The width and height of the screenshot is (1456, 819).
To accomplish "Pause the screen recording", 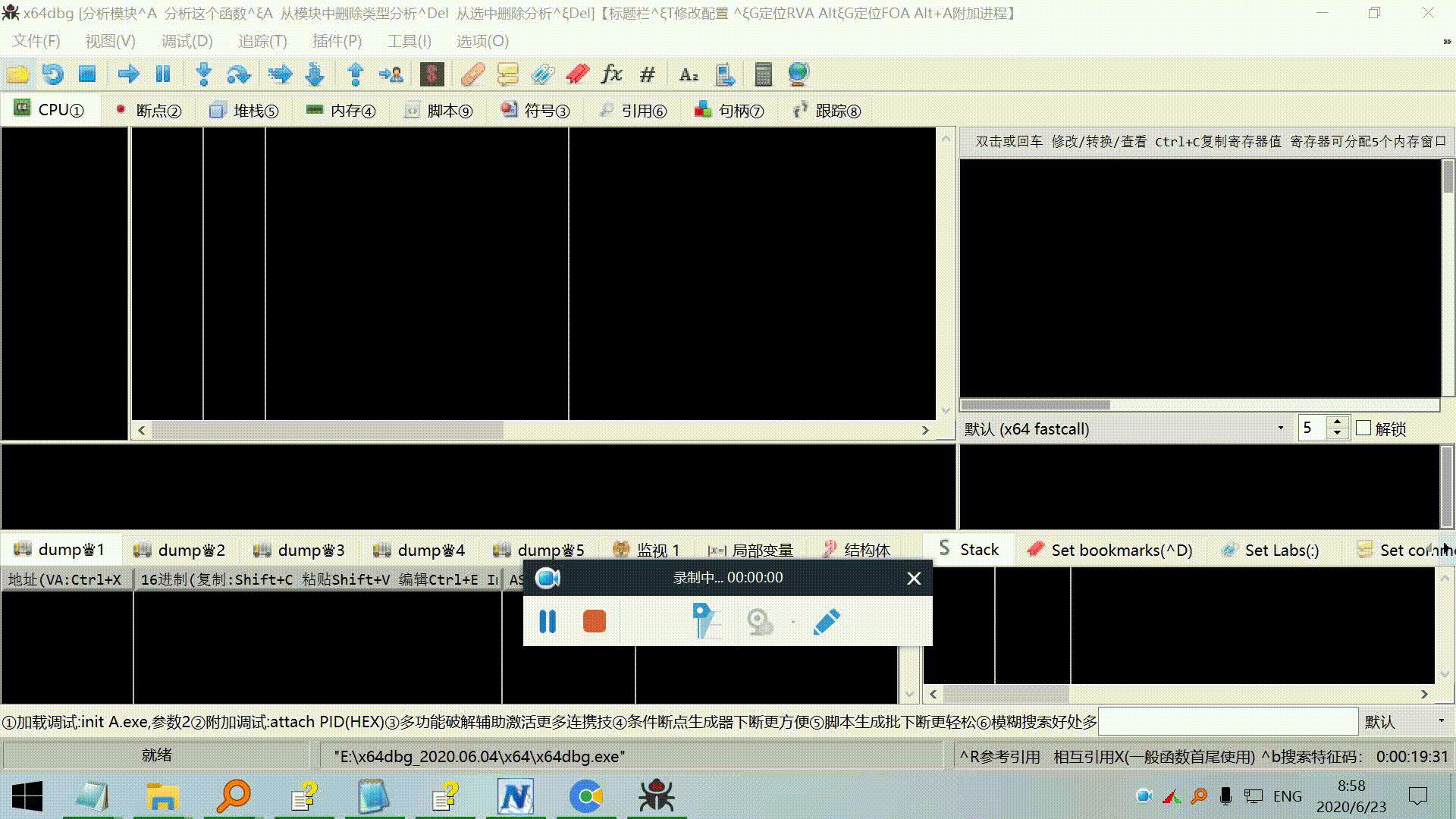I will (548, 622).
